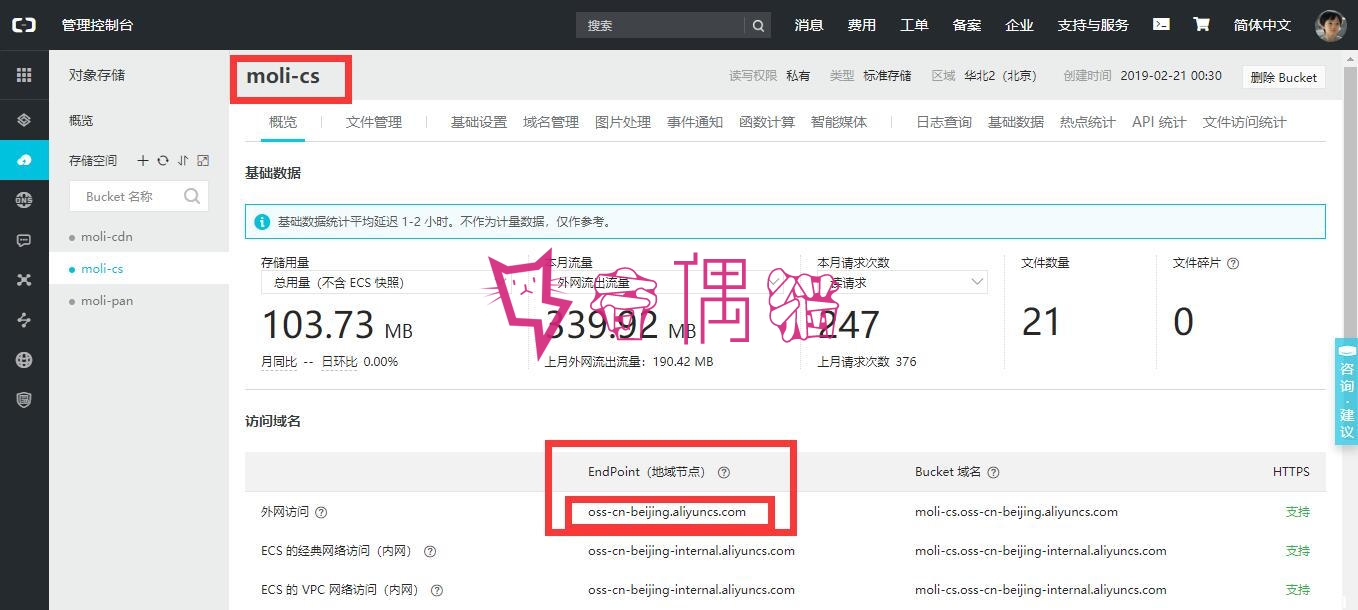The height and width of the screenshot is (610, 1358).
Task: Sort the bucket list with sort icon
Action: click(x=183, y=160)
